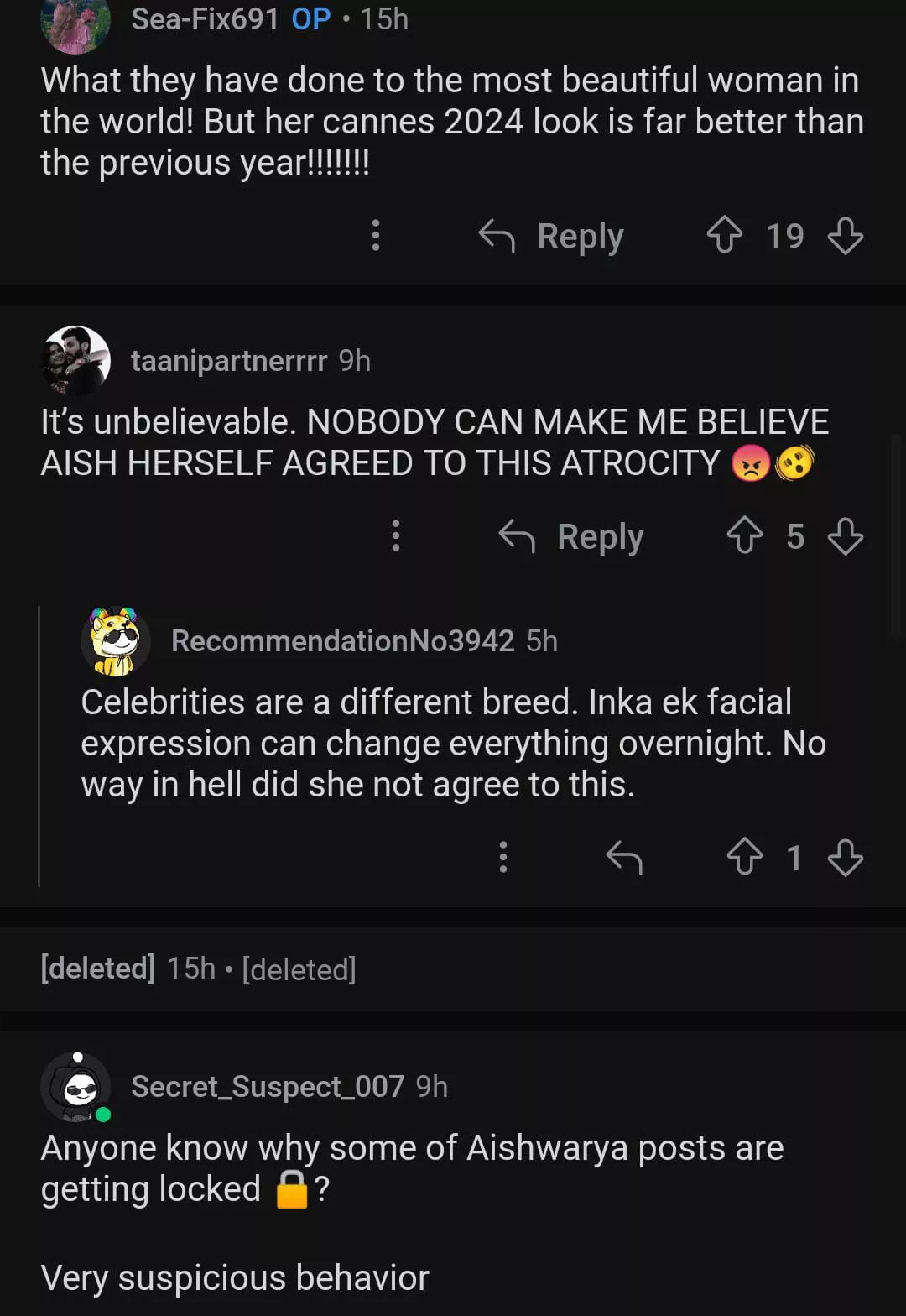906x1316 pixels.
Task: Upvote RecommendationNo3942's reply
Action: (745, 857)
